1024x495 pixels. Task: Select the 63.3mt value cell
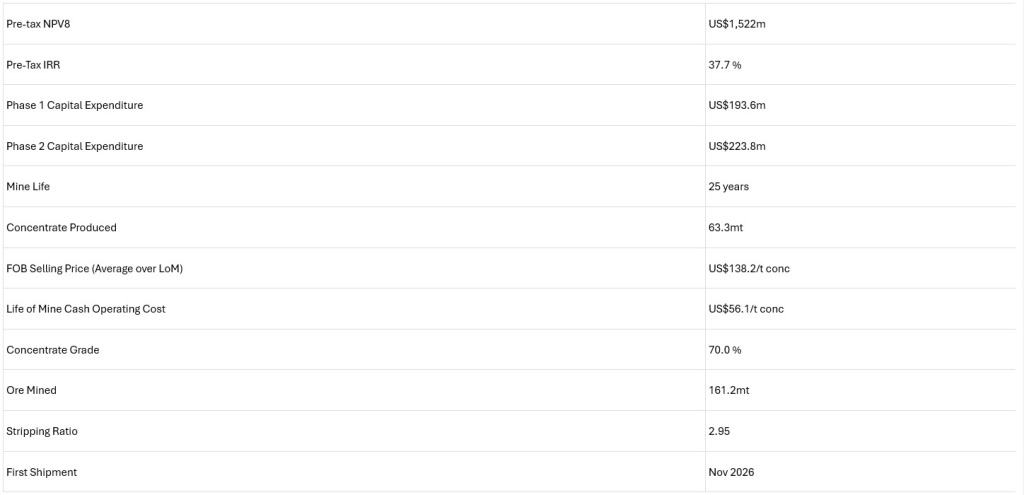pyautogui.click(x=725, y=228)
